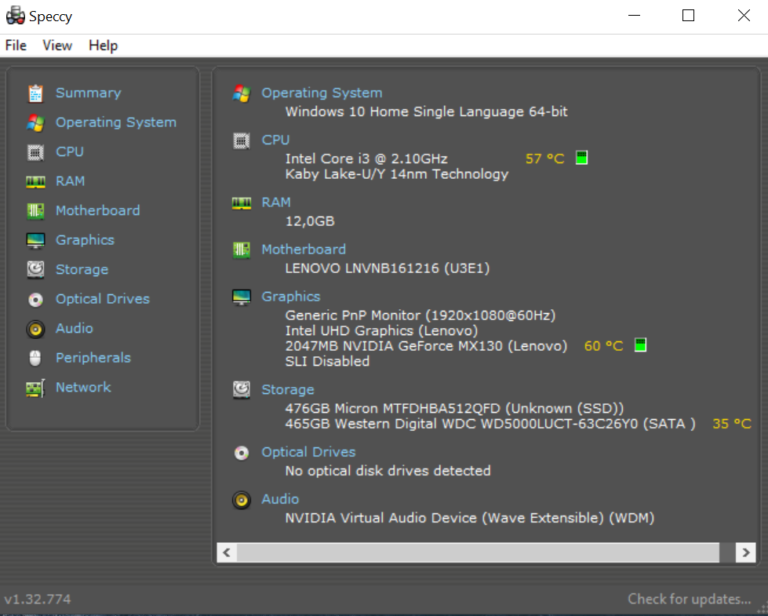Click the Graphics heading link in the main panel
This screenshot has height=616, width=768.
click(x=290, y=296)
